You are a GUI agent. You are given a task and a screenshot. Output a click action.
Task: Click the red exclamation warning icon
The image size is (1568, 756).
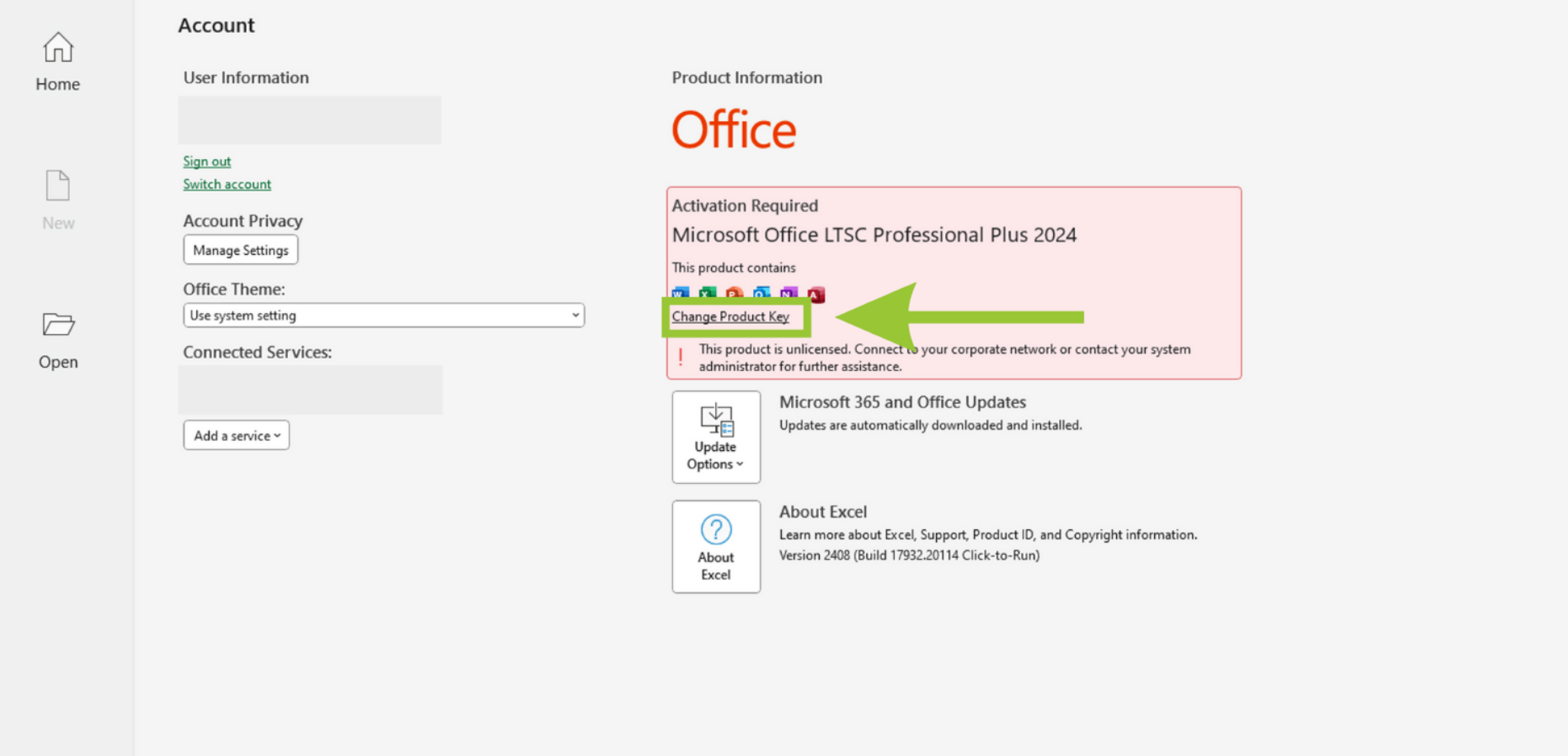(x=680, y=356)
